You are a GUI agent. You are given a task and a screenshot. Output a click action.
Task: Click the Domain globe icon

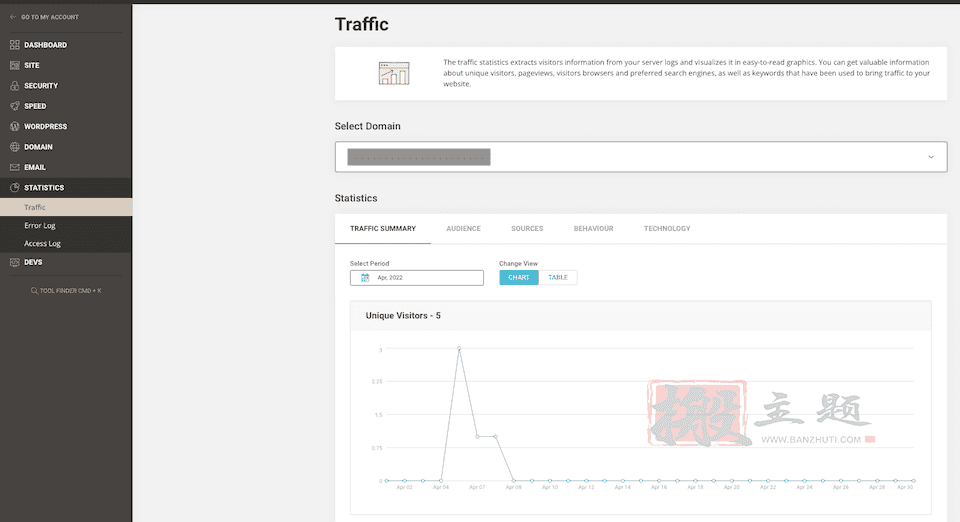tap(15, 147)
